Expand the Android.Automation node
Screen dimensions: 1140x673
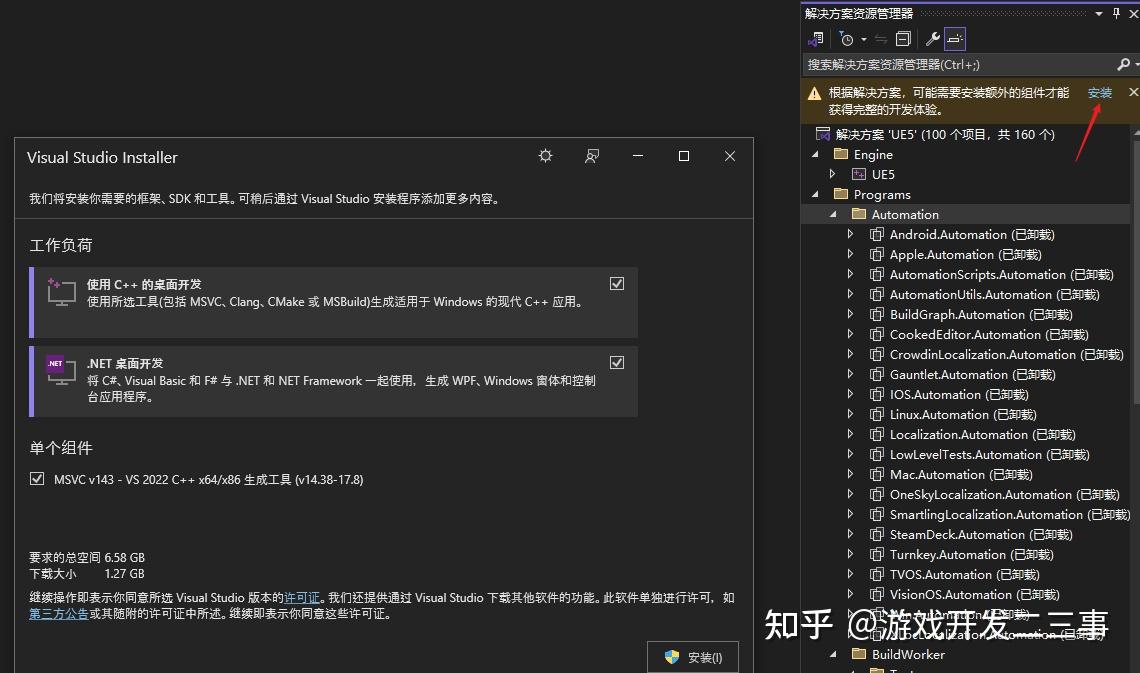click(850, 234)
